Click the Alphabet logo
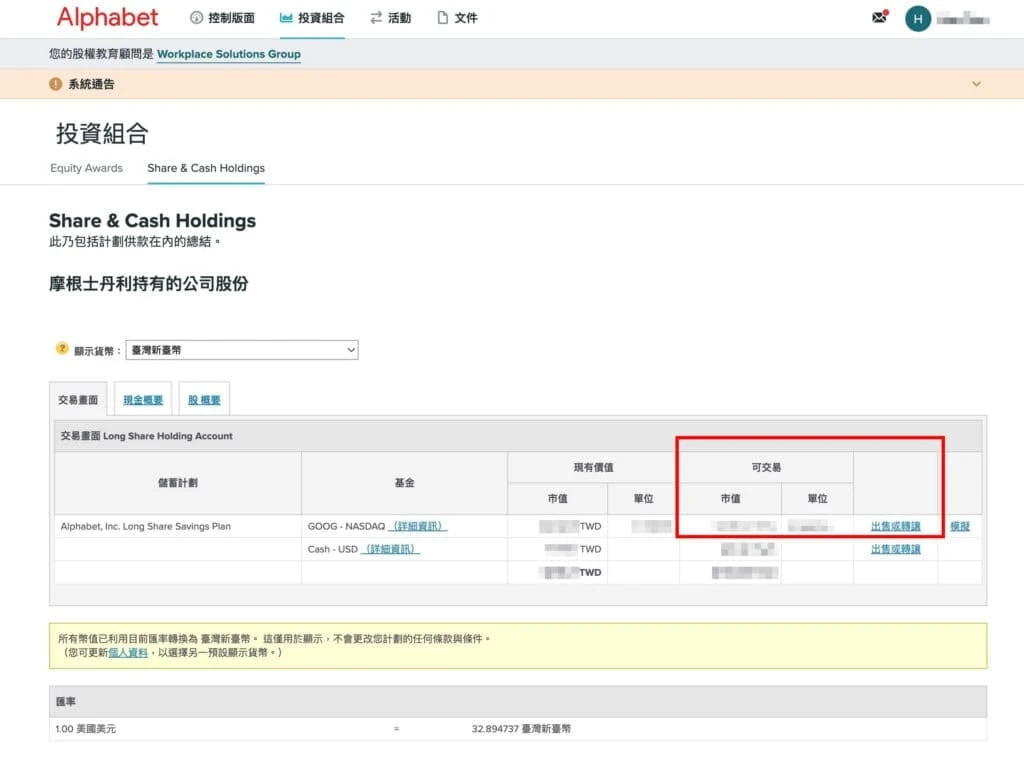 (x=108, y=18)
